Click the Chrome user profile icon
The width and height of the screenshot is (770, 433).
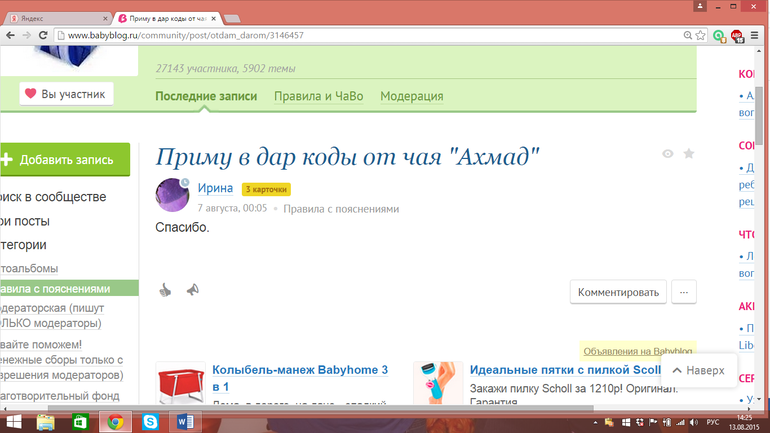700,6
